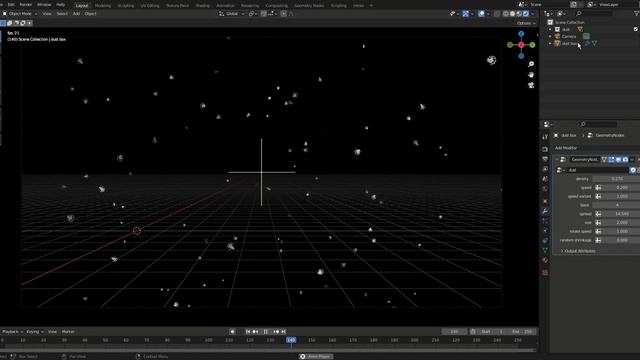The height and width of the screenshot is (360, 640).
Task: Click the viewport Object menu
Action: (90, 13)
